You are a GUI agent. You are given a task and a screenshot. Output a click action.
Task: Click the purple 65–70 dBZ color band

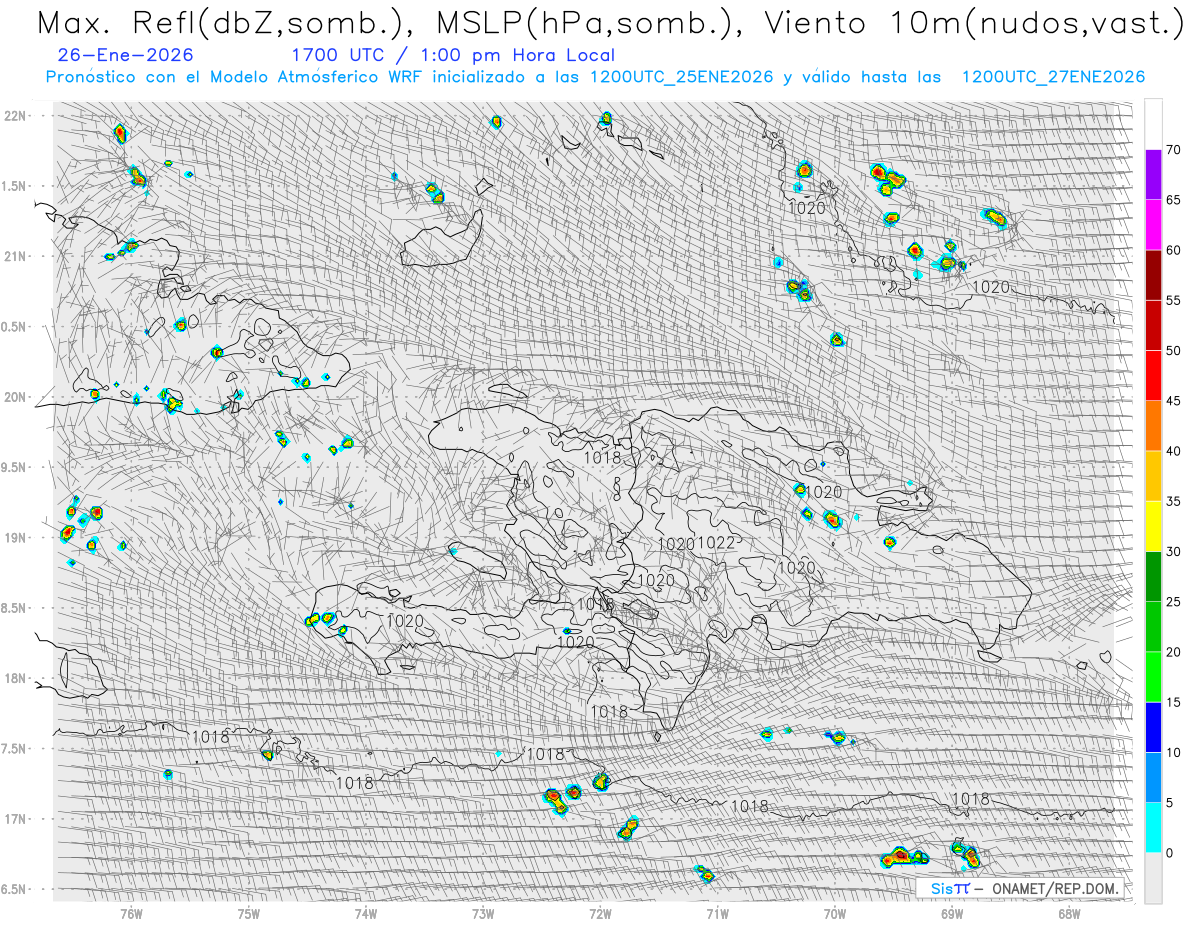1153,175
